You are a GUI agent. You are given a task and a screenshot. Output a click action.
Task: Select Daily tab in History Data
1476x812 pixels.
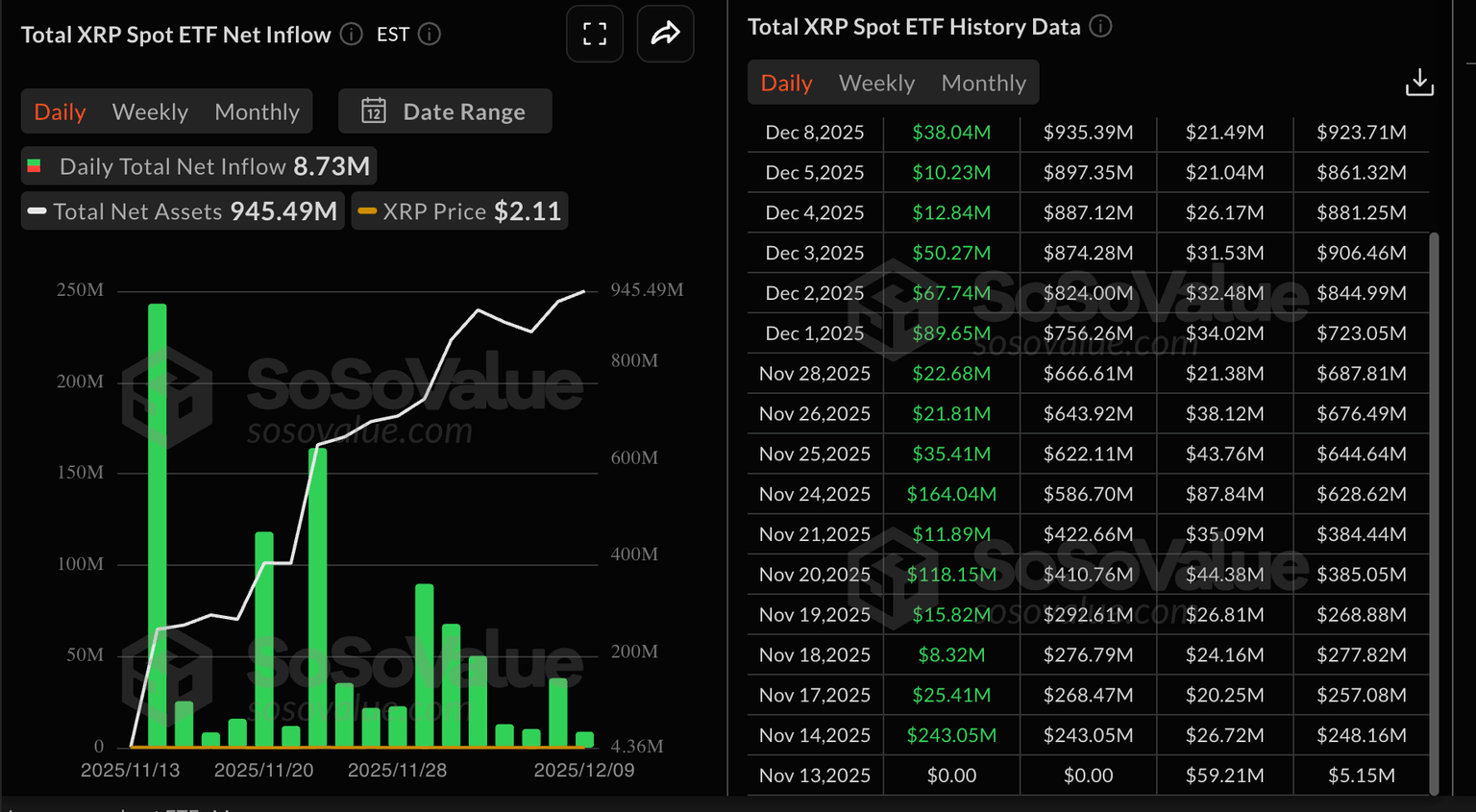click(786, 84)
